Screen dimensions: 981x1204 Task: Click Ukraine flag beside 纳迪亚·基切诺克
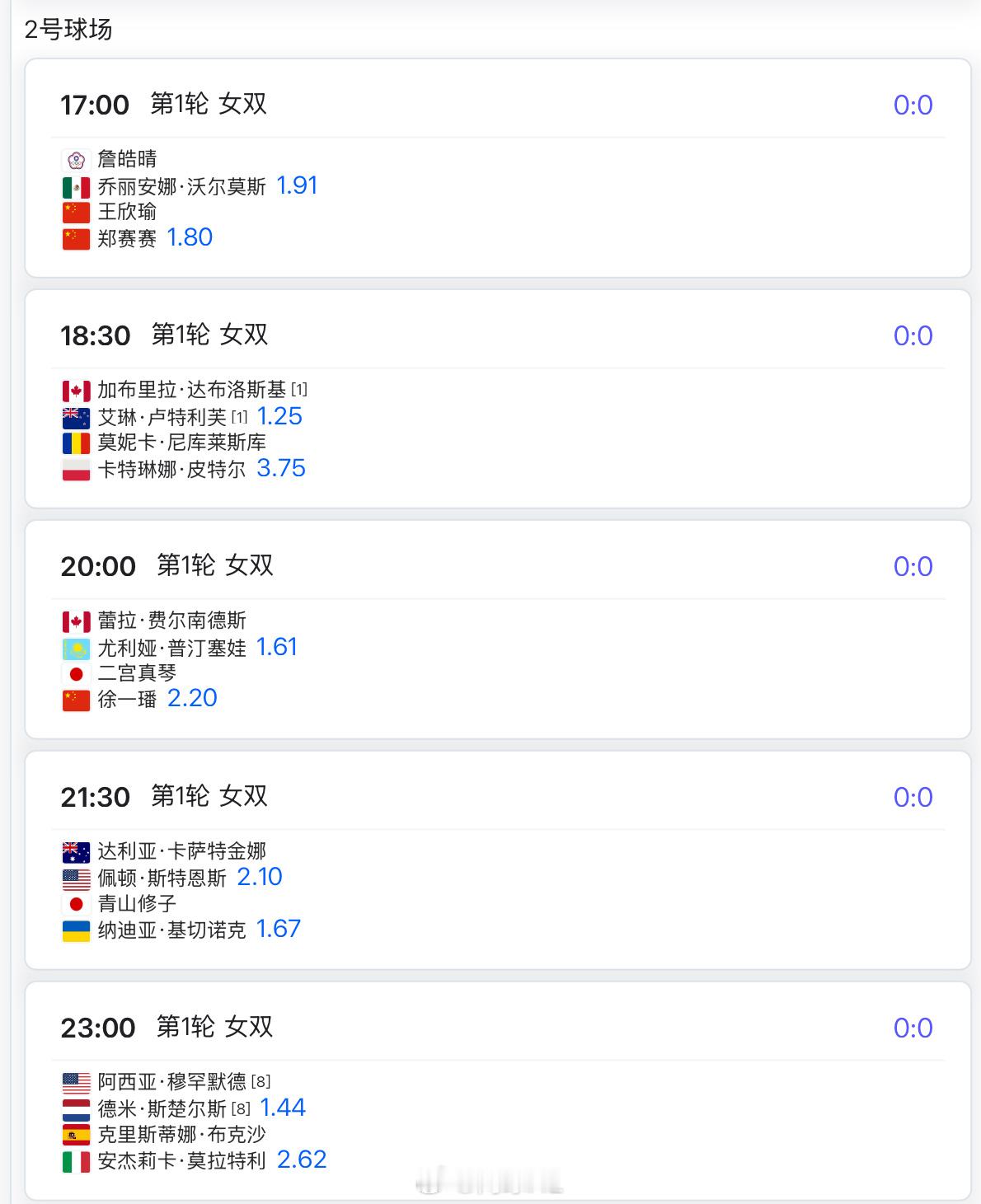coord(76,931)
